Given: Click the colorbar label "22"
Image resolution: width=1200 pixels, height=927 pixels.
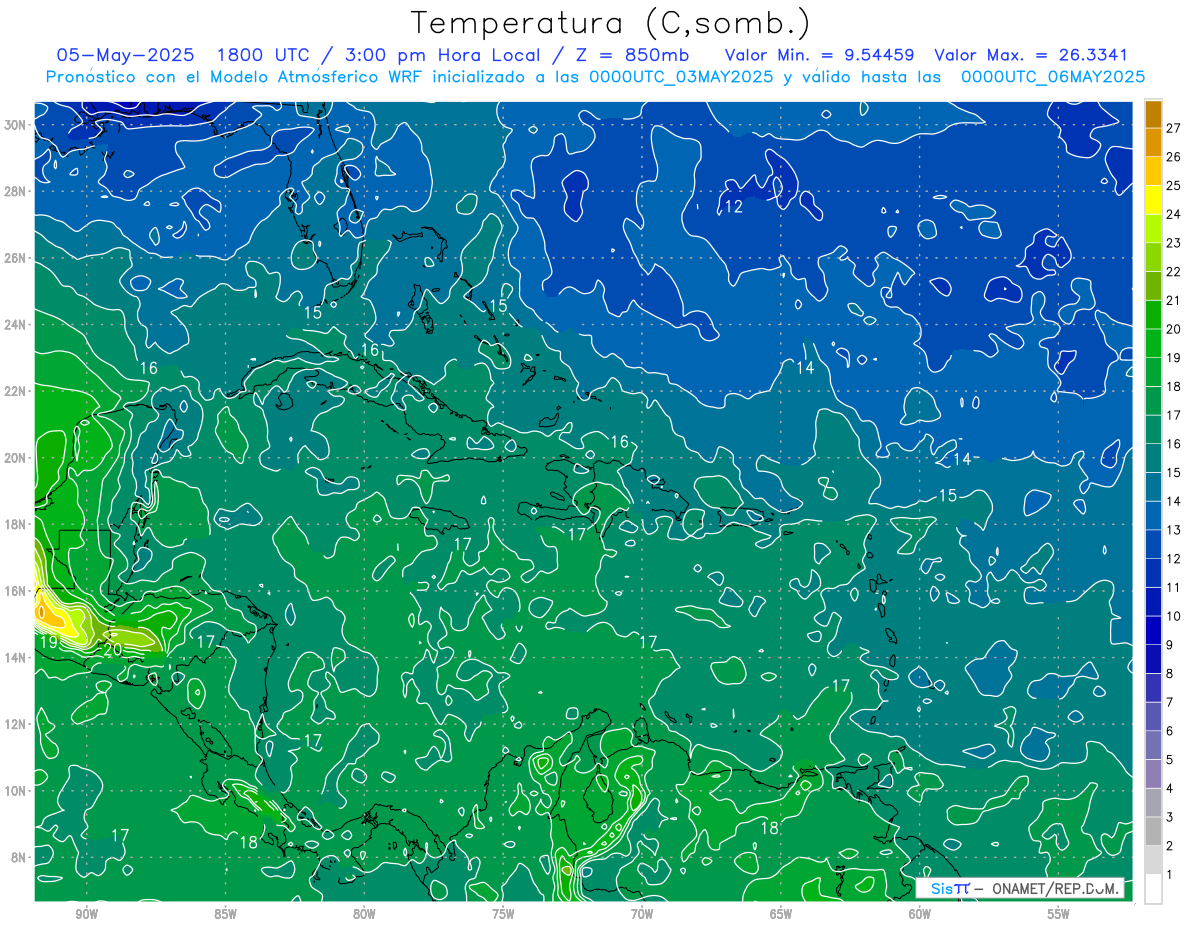Looking at the screenshot, I should click(1174, 271).
